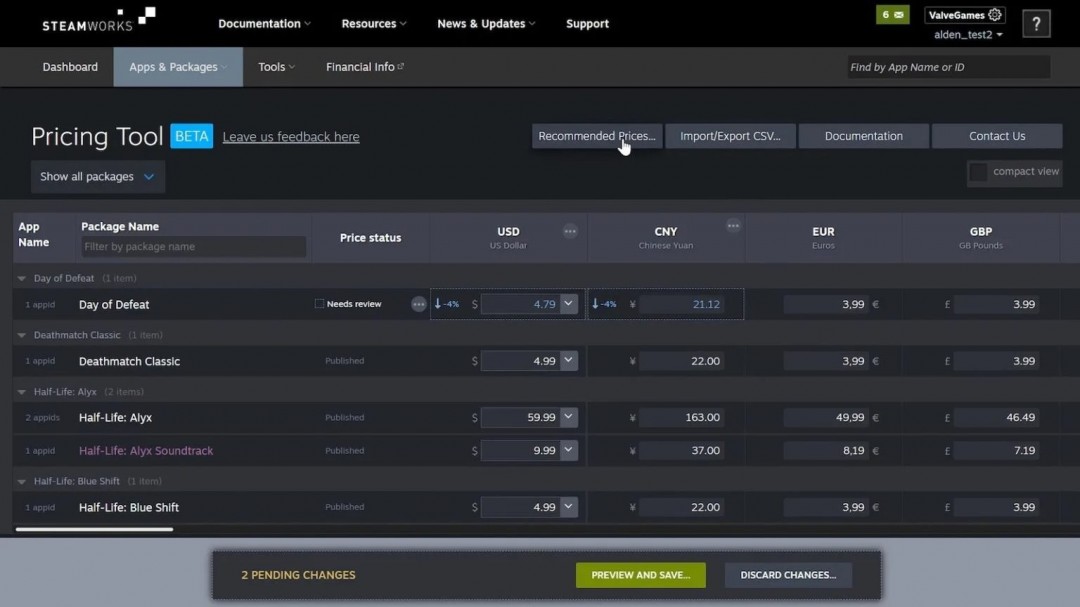Viewport: 1080px width, 607px height.
Task: Click the Filter by package name field
Action: point(193,246)
